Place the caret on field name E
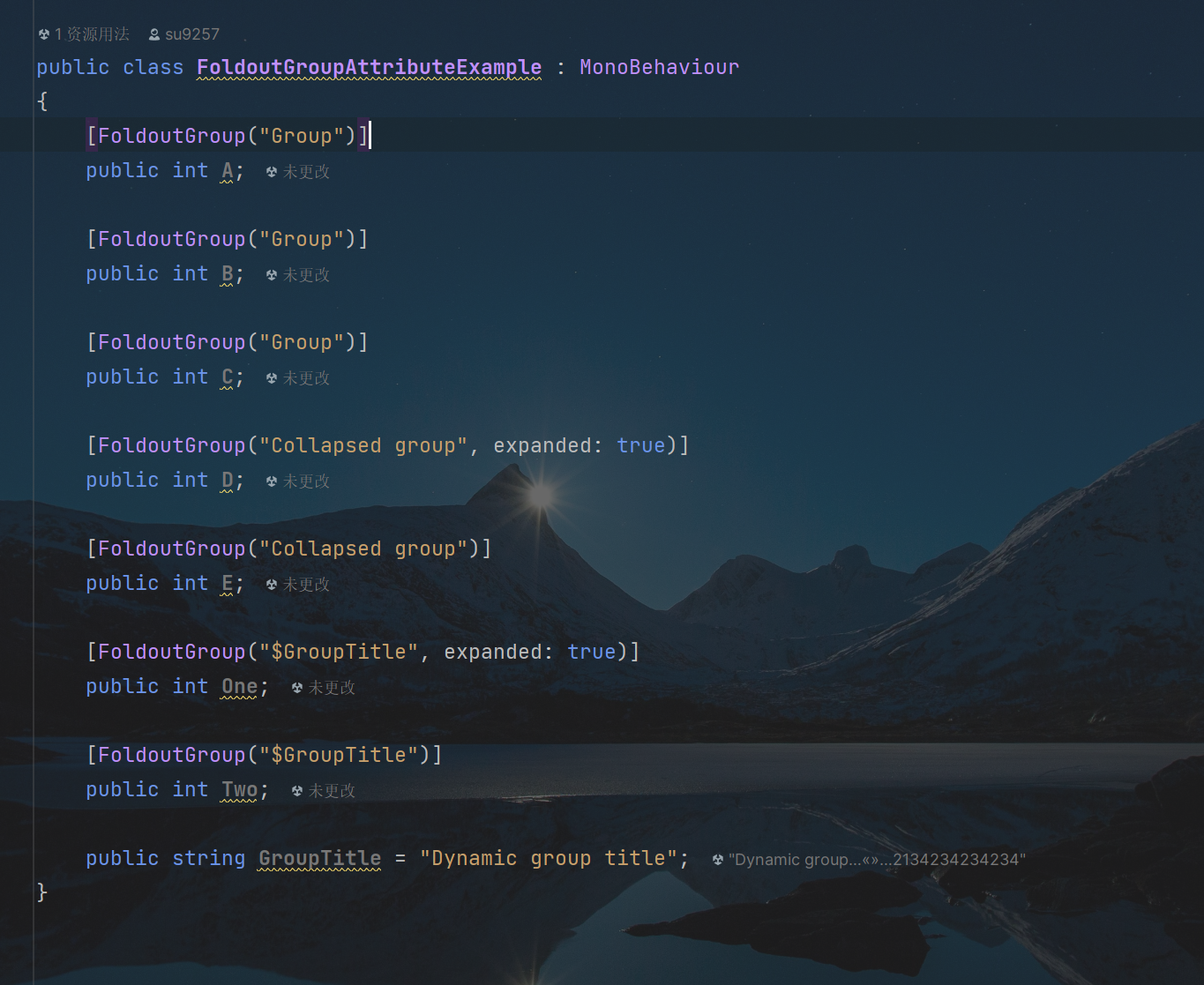This screenshot has height=985, width=1204. [x=228, y=583]
